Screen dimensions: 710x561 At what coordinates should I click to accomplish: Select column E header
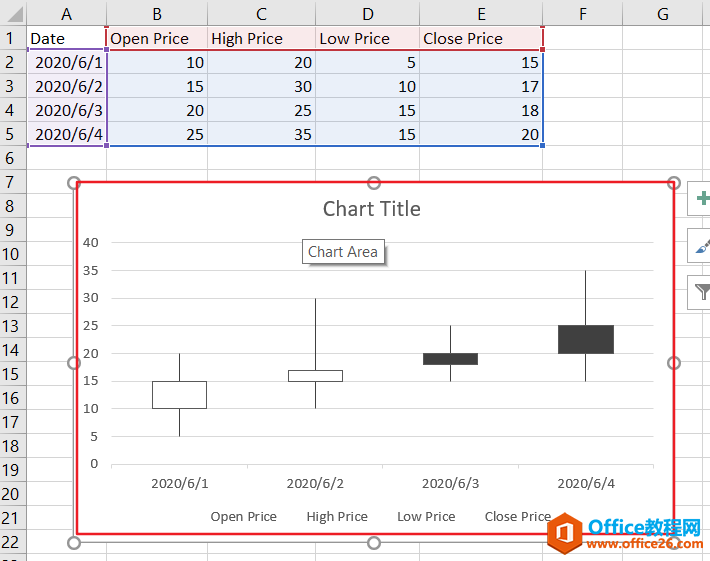[481, 14]
